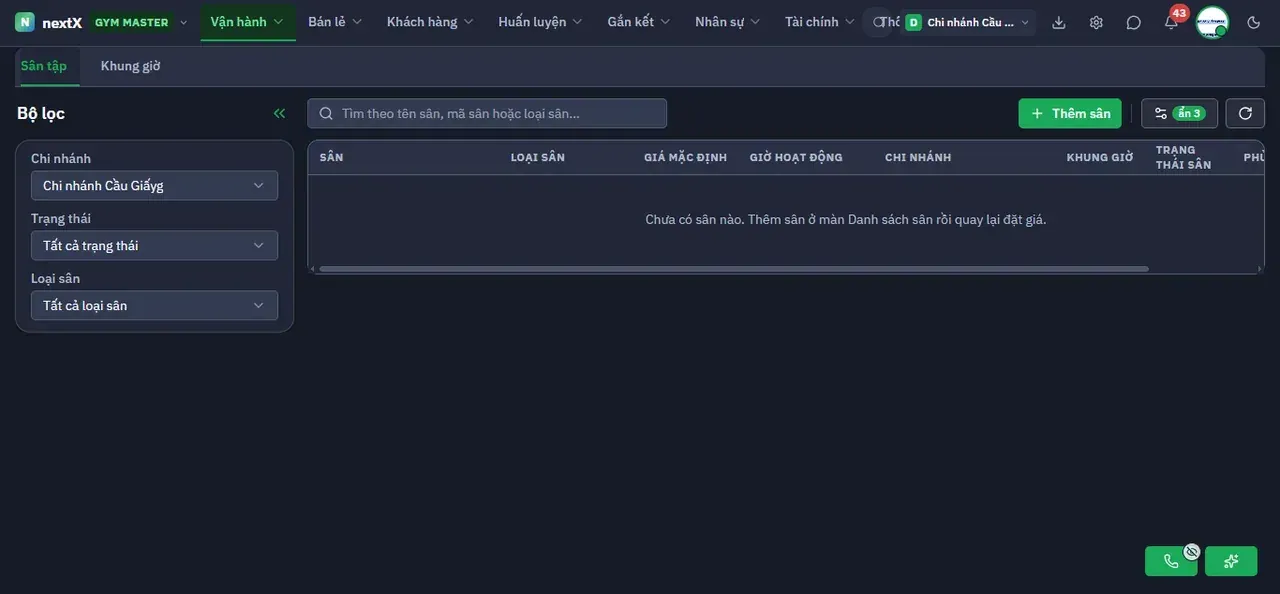Screen dimensions: 1280x594
Task: Open the Tất cả trạng thái dropdown
Action: coord(154,245)
